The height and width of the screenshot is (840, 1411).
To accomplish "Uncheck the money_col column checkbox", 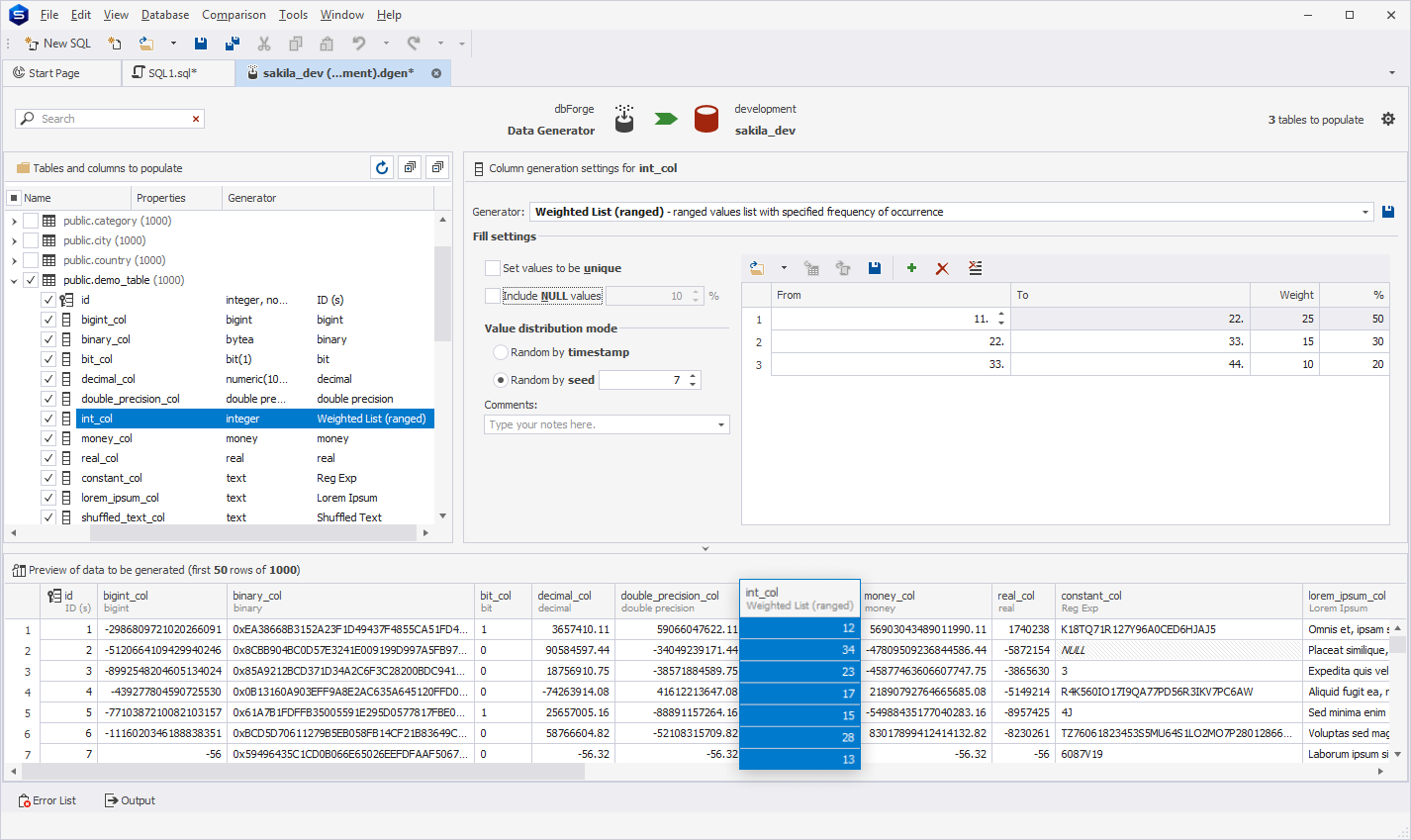I will pyautogui.click(x=48, y=438).
